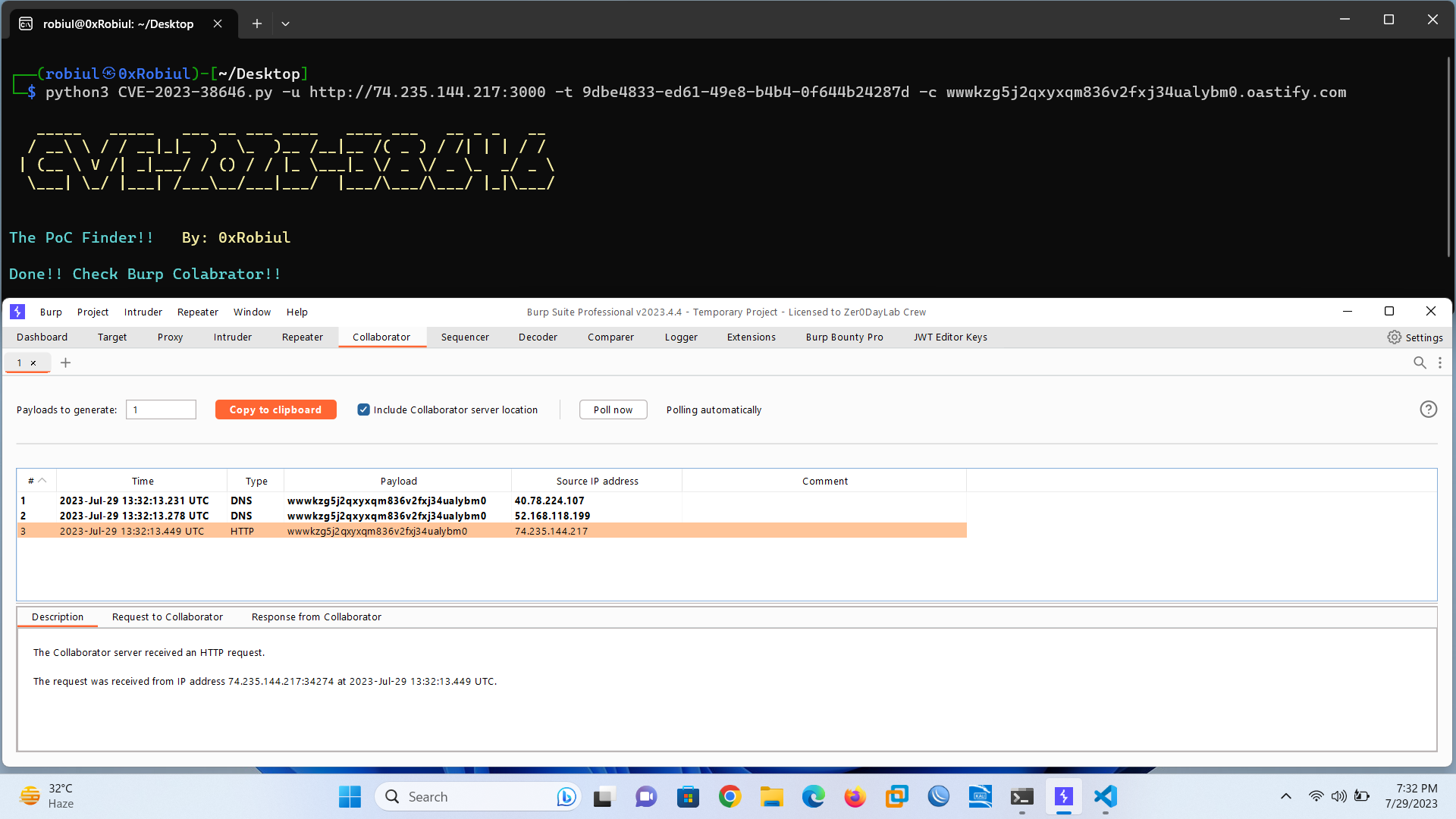Switch to the Logger tab

tap(681, 337)
